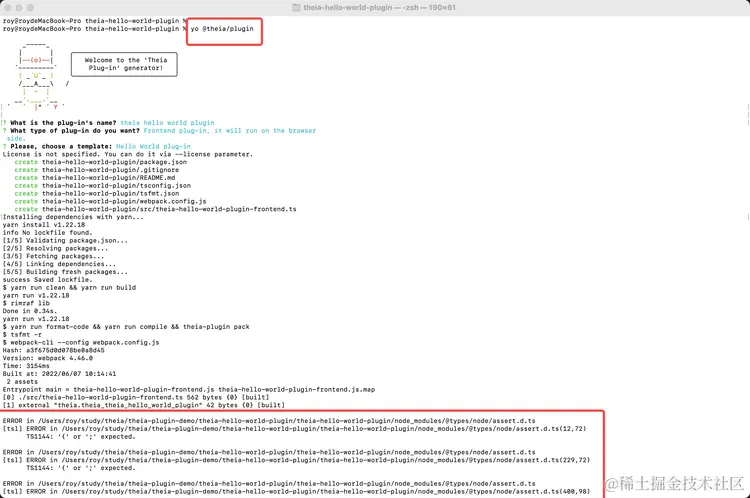
Task: Click the step '[3/5] Fetching packages...'
Action: [x=53, y=256]
